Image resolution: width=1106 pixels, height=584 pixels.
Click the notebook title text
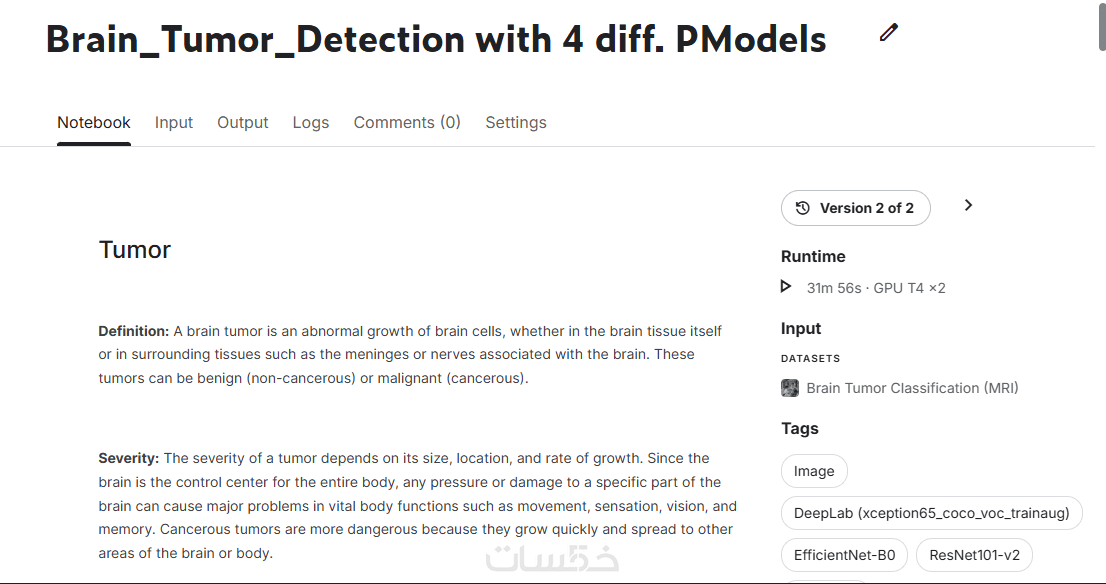click(436, 39)
